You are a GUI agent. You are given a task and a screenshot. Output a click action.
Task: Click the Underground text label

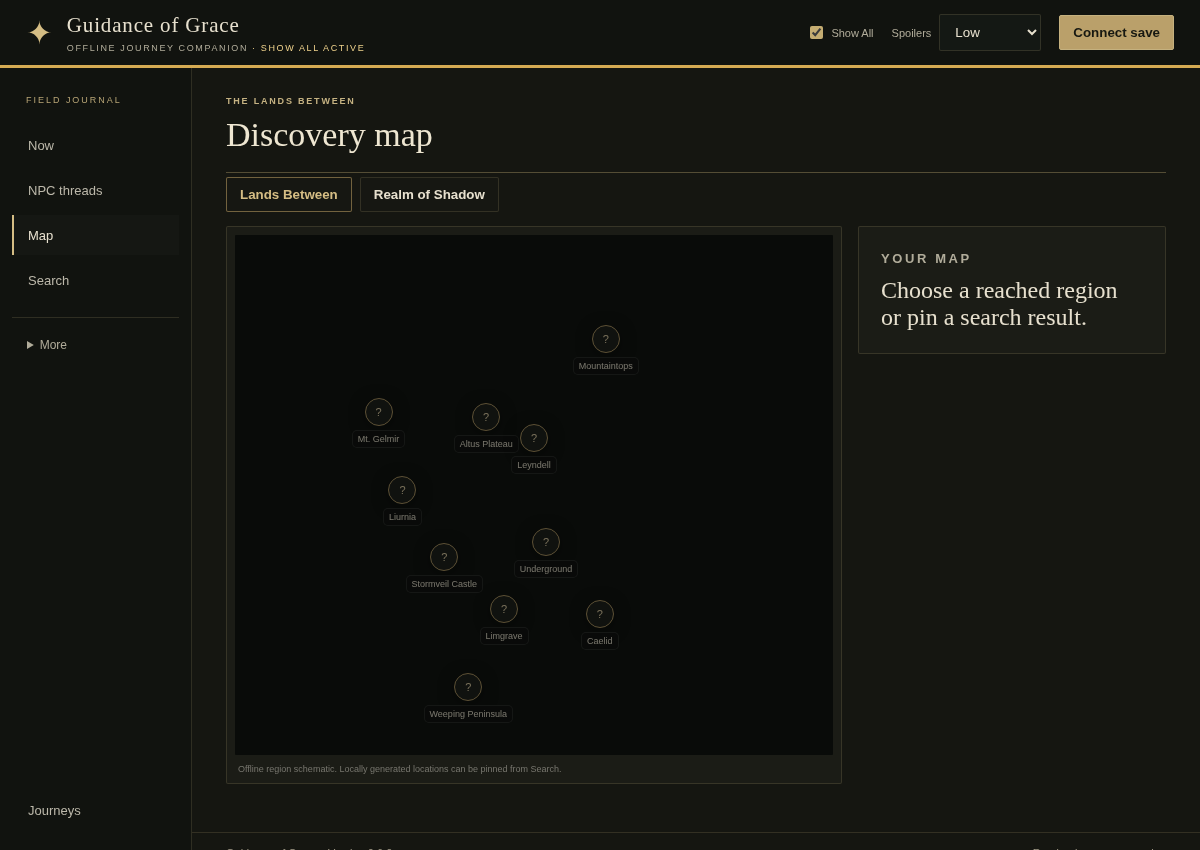tap(546, 569)
